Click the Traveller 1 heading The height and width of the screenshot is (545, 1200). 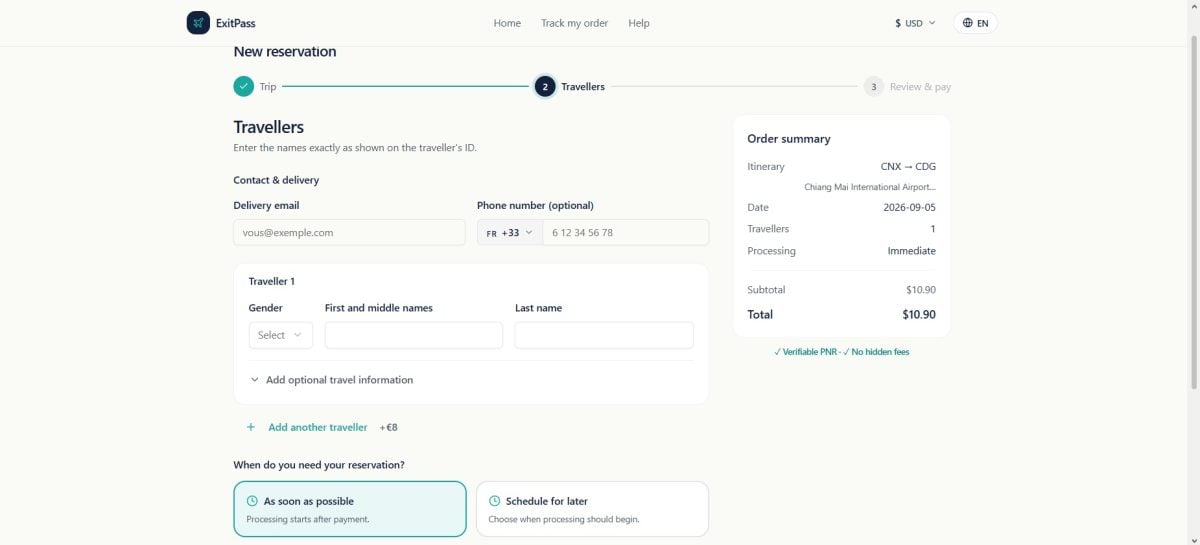pyautogui.click(x=272, y=282)
